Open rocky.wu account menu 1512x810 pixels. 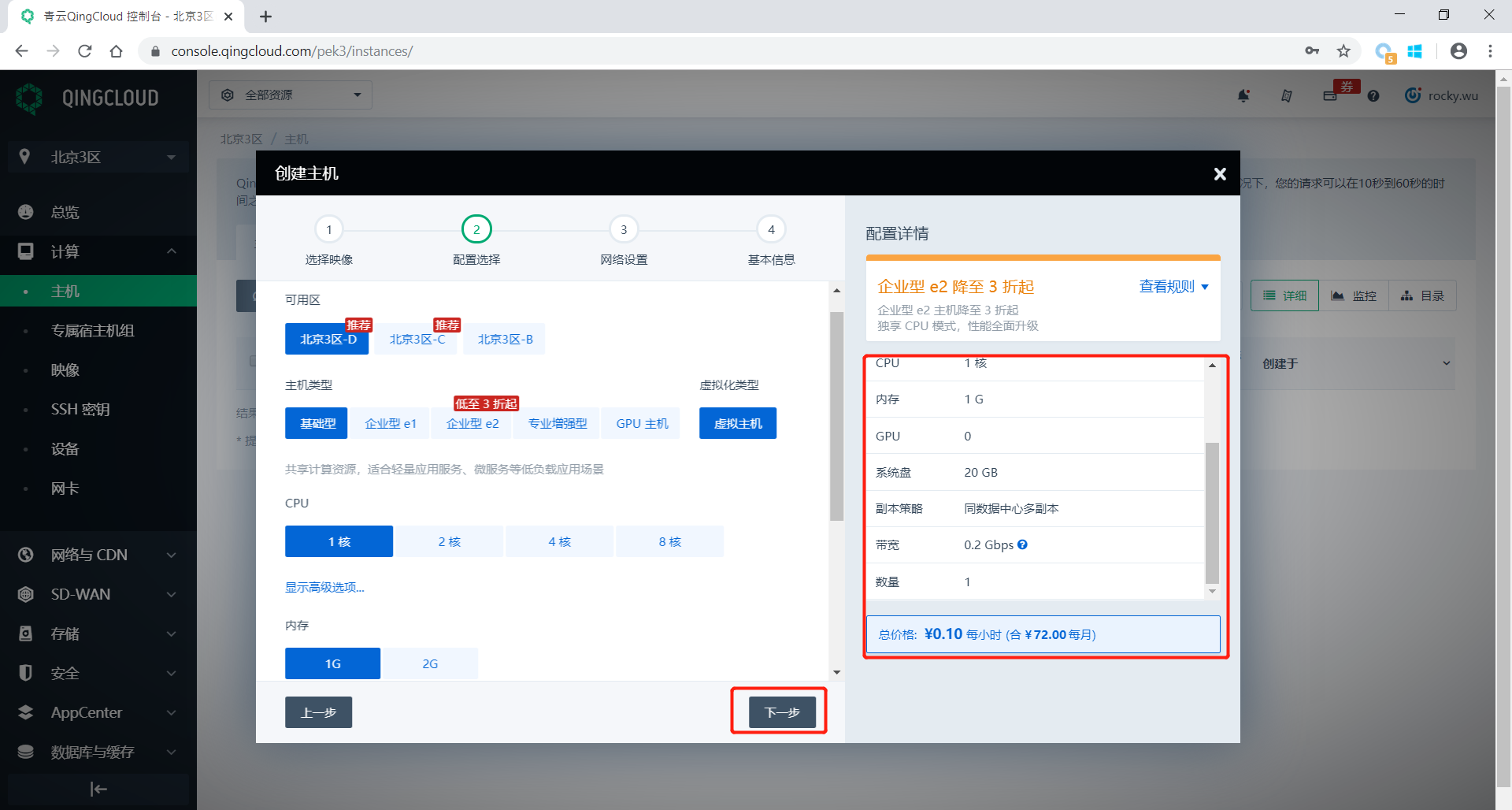1442,95
